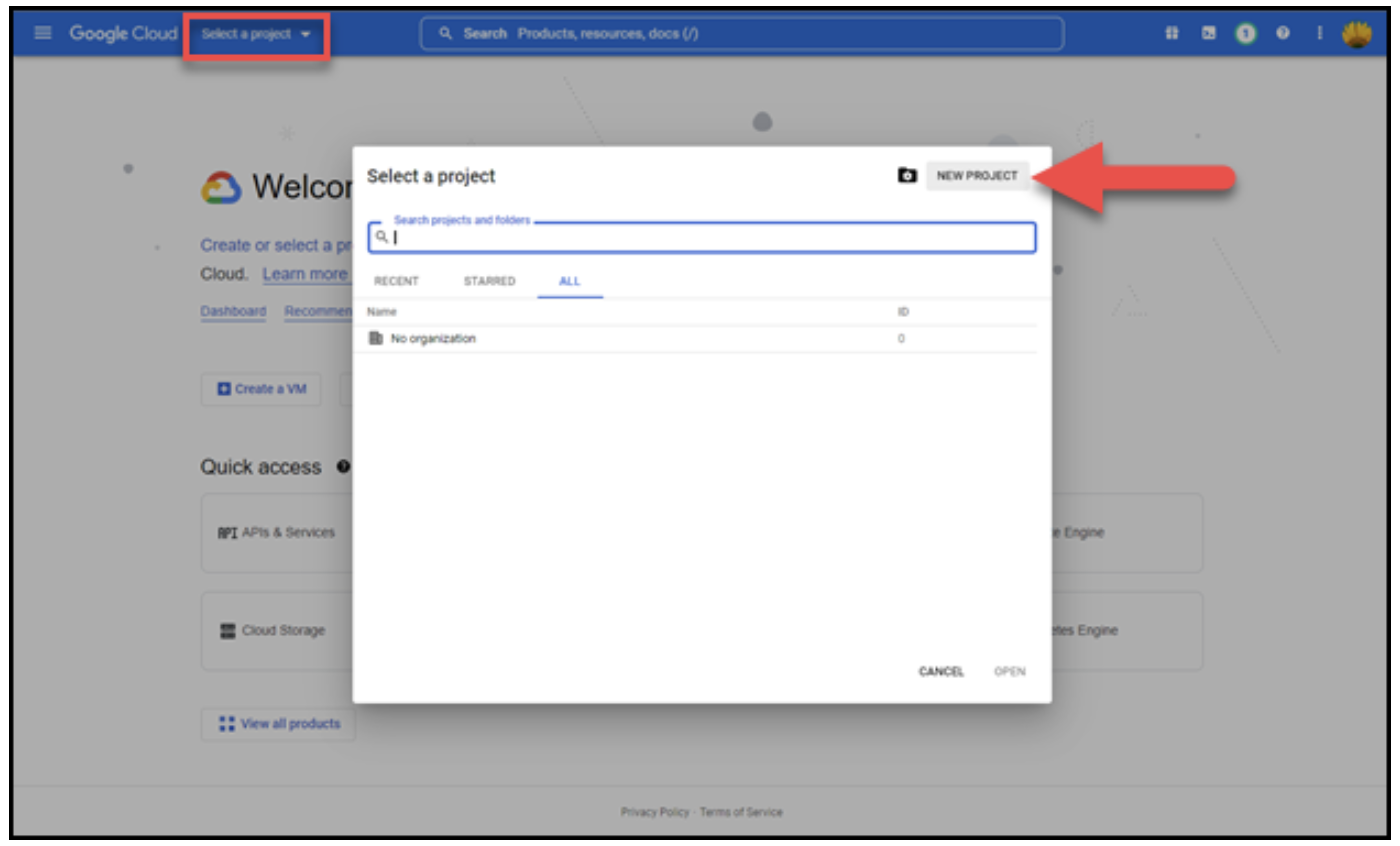
Task: Click the ID column header
Action: (x=902, y=312)
